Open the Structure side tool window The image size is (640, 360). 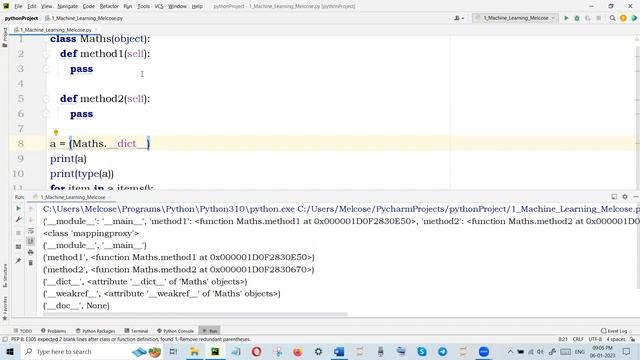pyautogui.click(x=5, y=275)
